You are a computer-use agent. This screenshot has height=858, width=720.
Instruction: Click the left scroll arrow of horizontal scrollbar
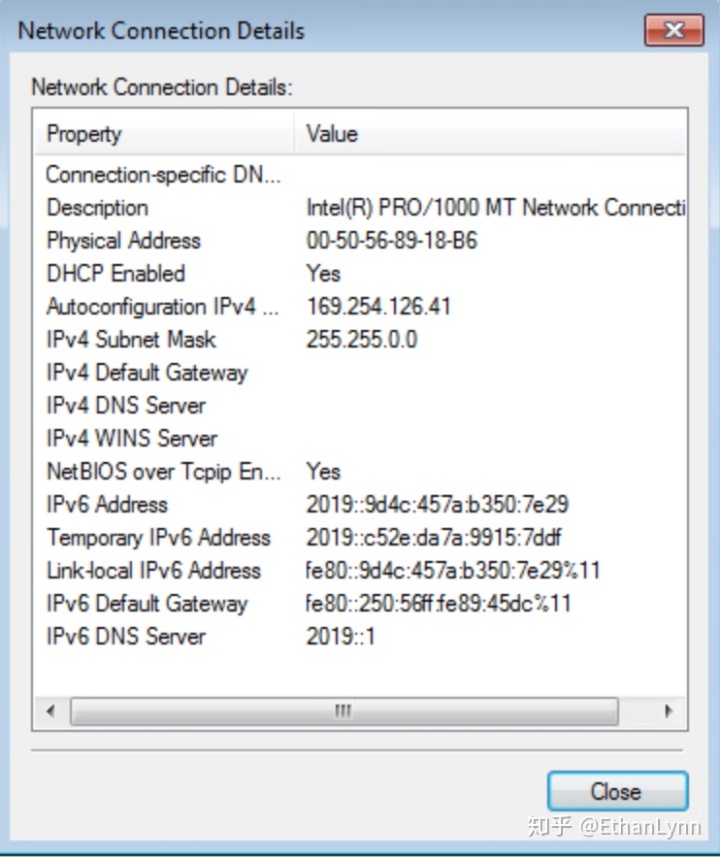tap(51, 711)
